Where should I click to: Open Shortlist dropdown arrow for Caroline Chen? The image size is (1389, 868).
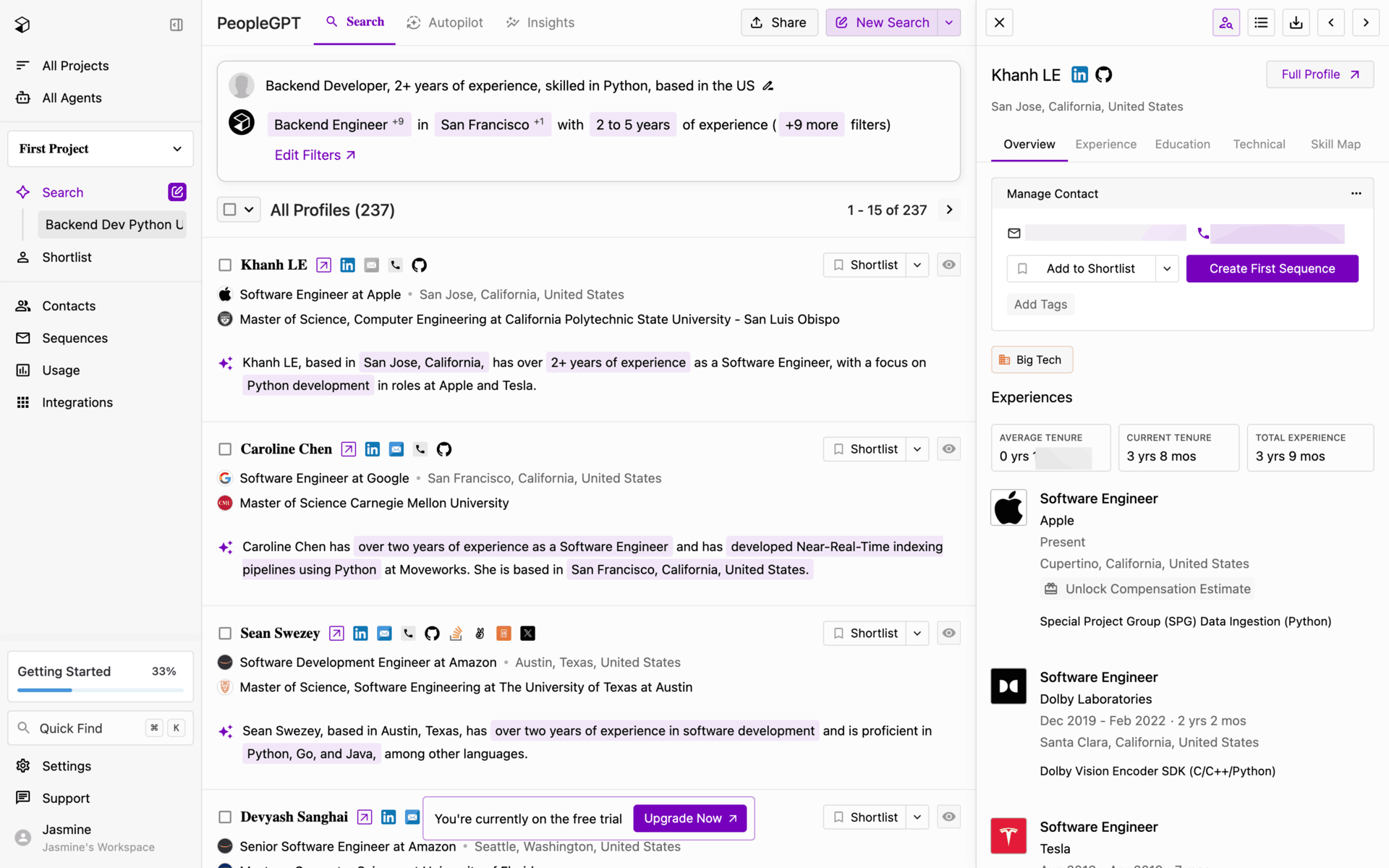917,448
